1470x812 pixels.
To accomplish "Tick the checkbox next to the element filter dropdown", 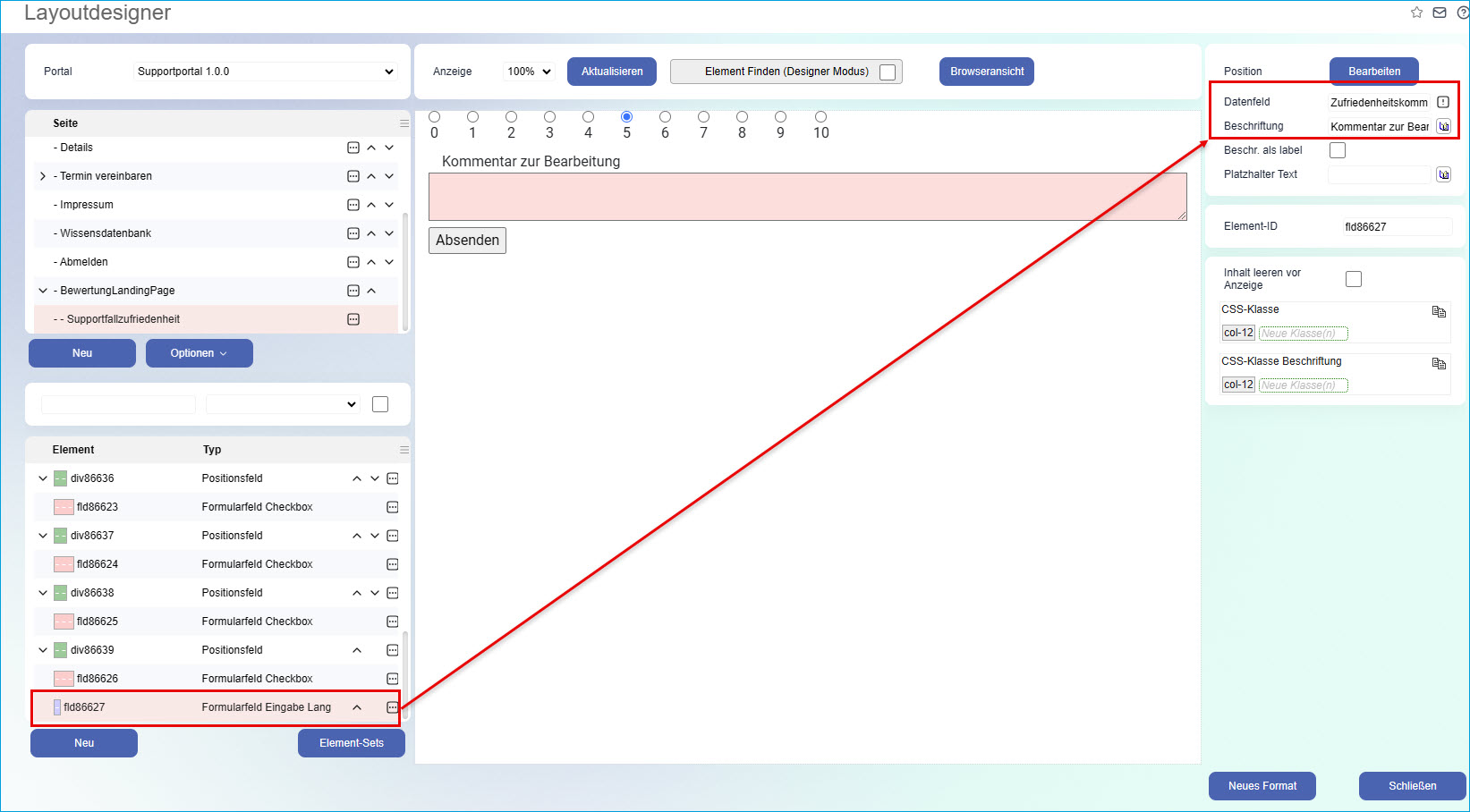I will pyautogui.click(x=380, y=404).
